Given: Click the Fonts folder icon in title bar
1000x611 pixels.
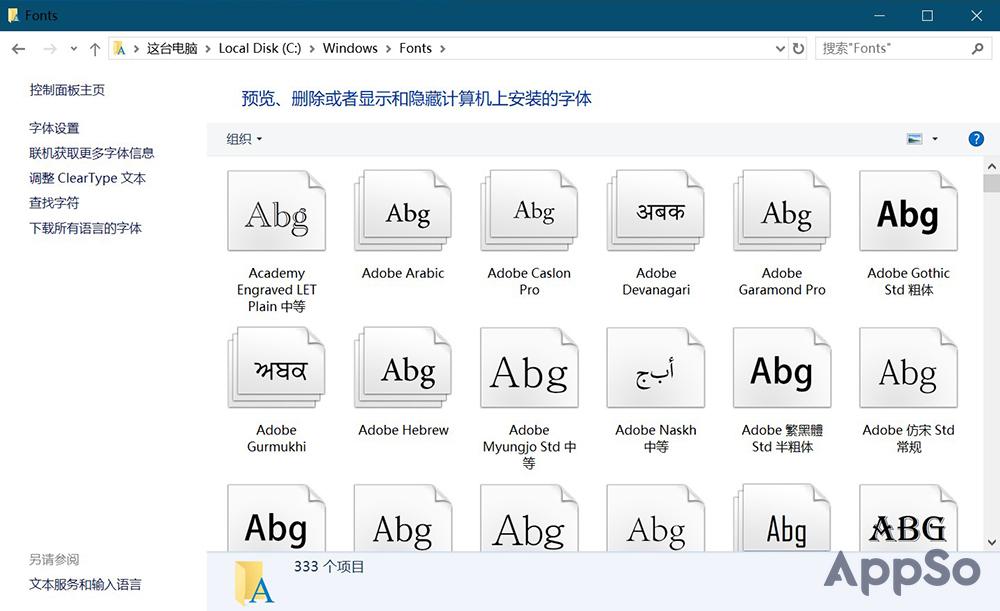Looking at the screenshot, I should 13,15.
